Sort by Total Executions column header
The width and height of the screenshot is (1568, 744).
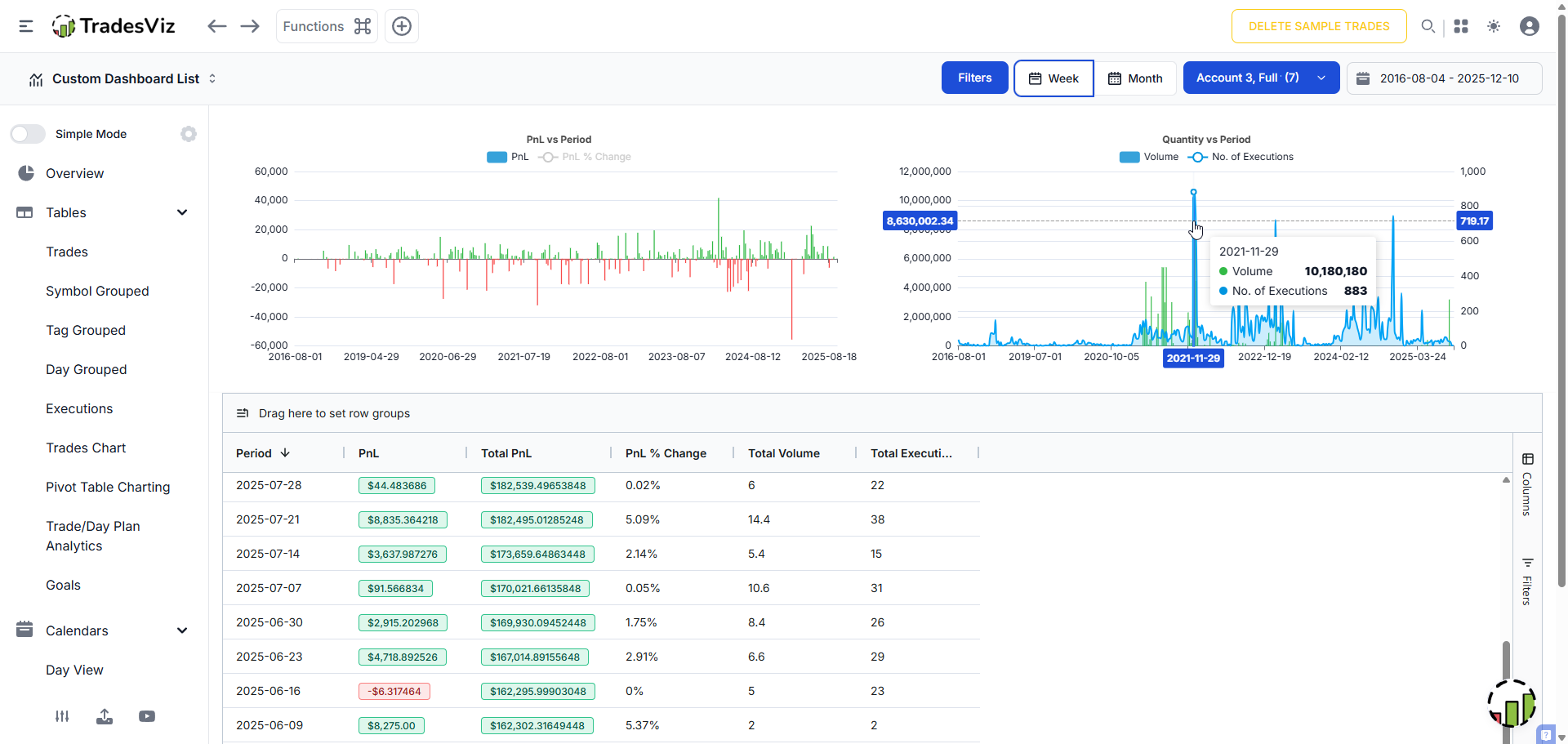[911, 453]
